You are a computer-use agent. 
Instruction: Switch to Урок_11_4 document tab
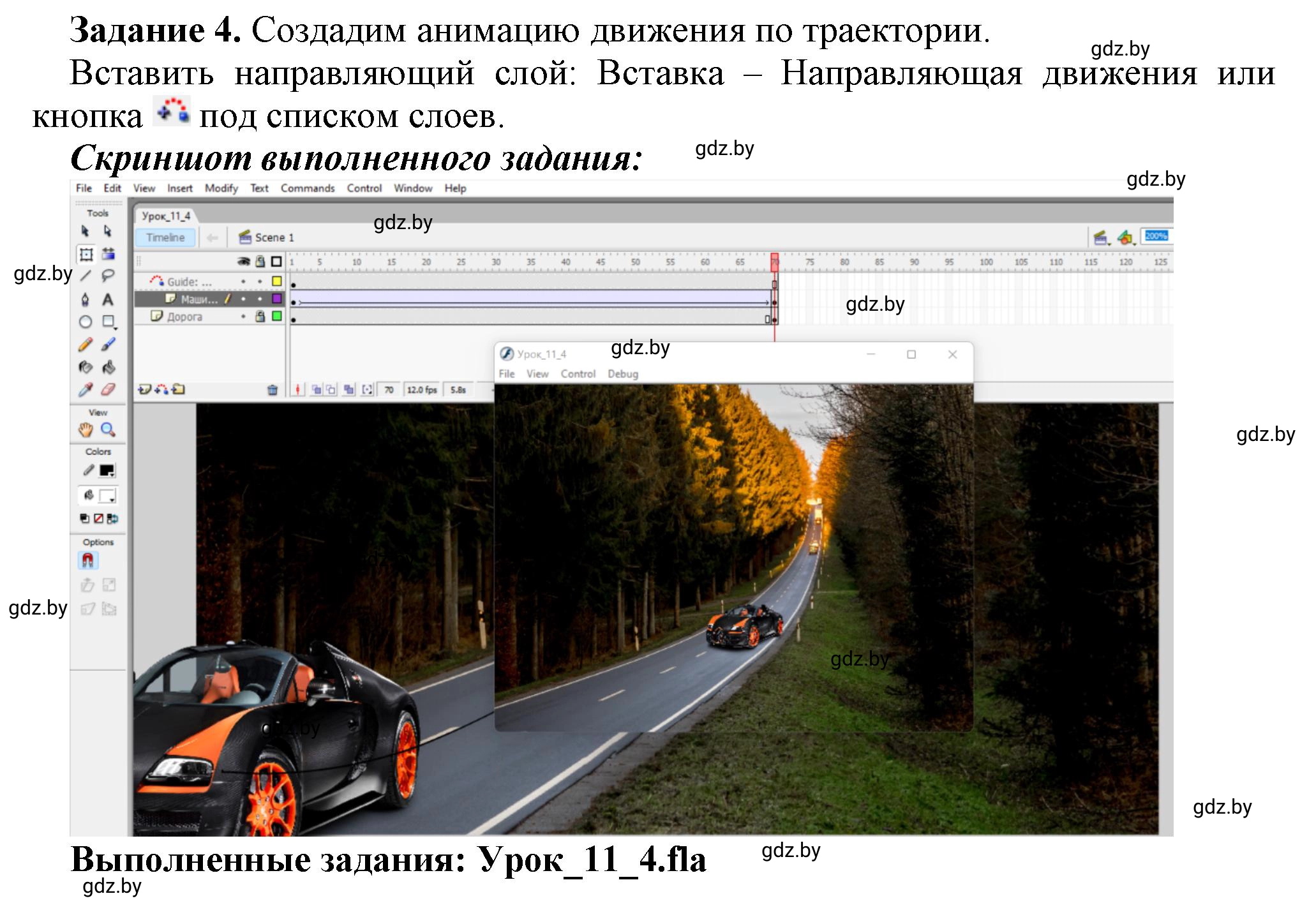coord(166,216)
